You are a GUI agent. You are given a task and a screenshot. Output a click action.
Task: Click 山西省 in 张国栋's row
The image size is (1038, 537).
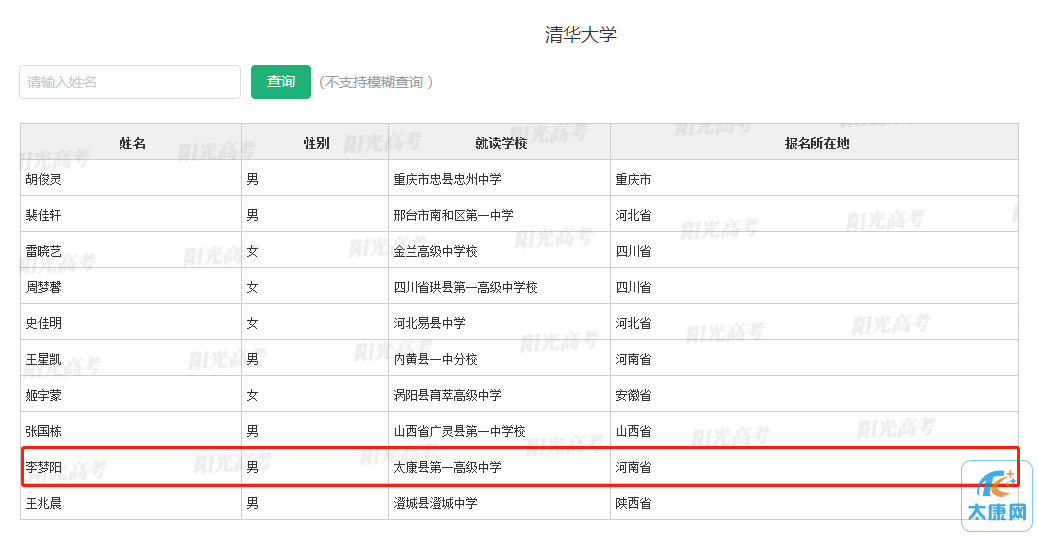pos(634,431)
